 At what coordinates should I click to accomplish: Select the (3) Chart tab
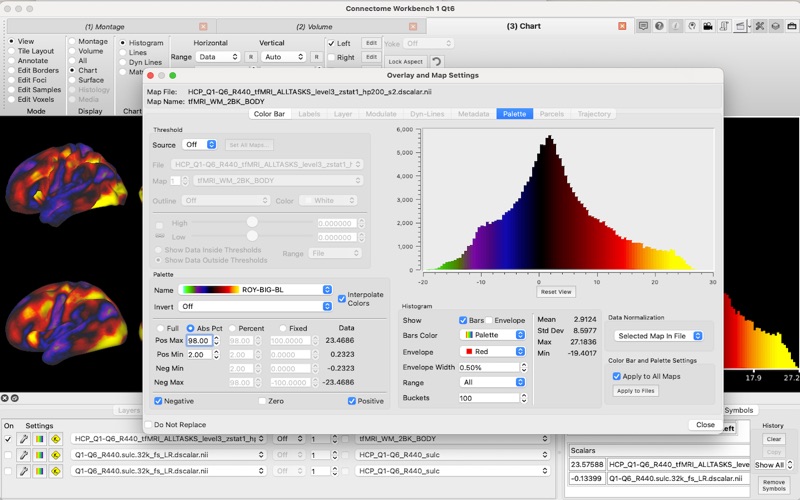click(x=524, y=26)
